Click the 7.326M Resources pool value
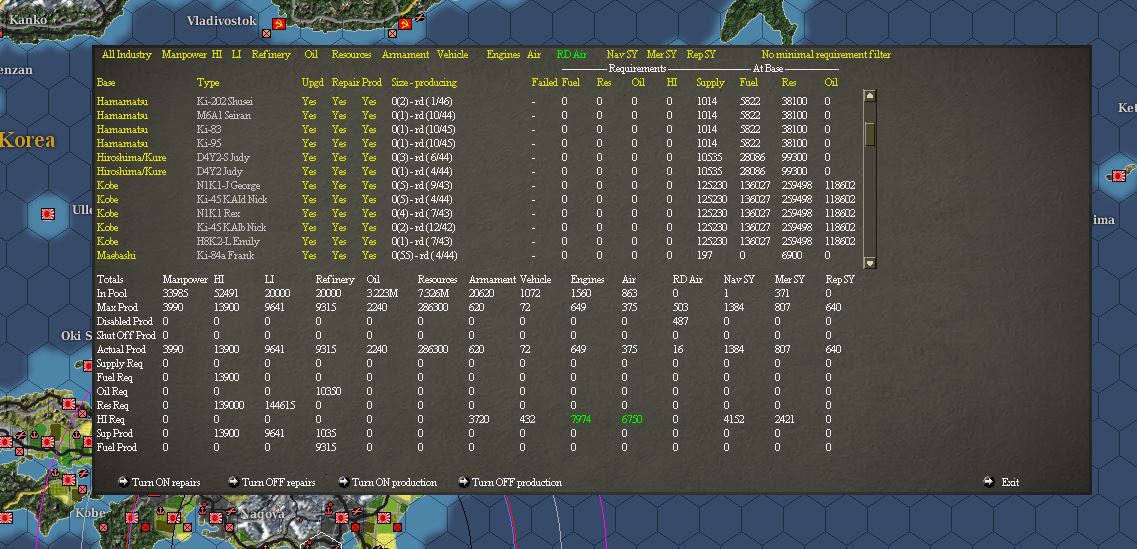1137x549 pixels. (433, 294)
